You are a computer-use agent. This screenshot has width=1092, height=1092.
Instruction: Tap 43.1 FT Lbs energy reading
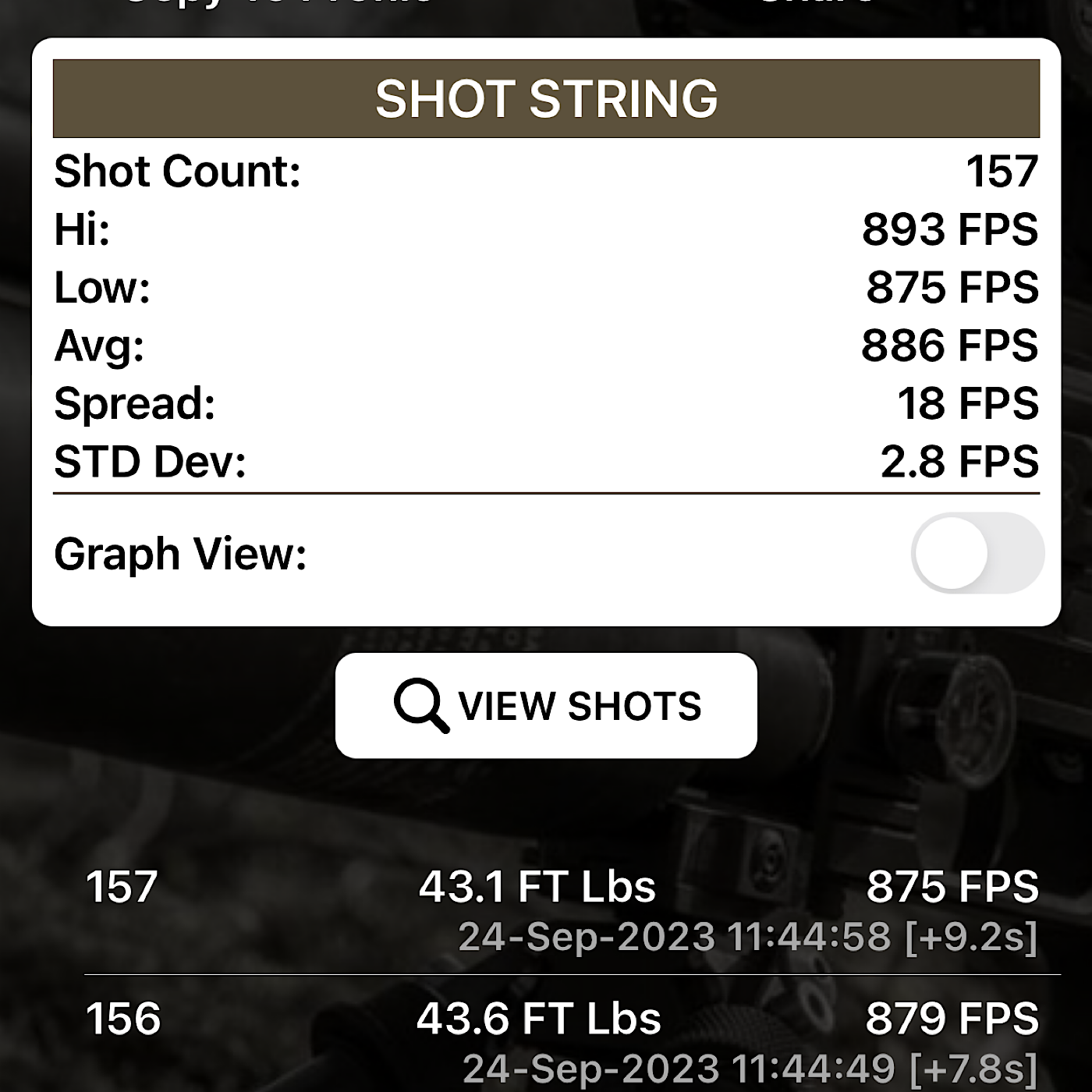537,887
